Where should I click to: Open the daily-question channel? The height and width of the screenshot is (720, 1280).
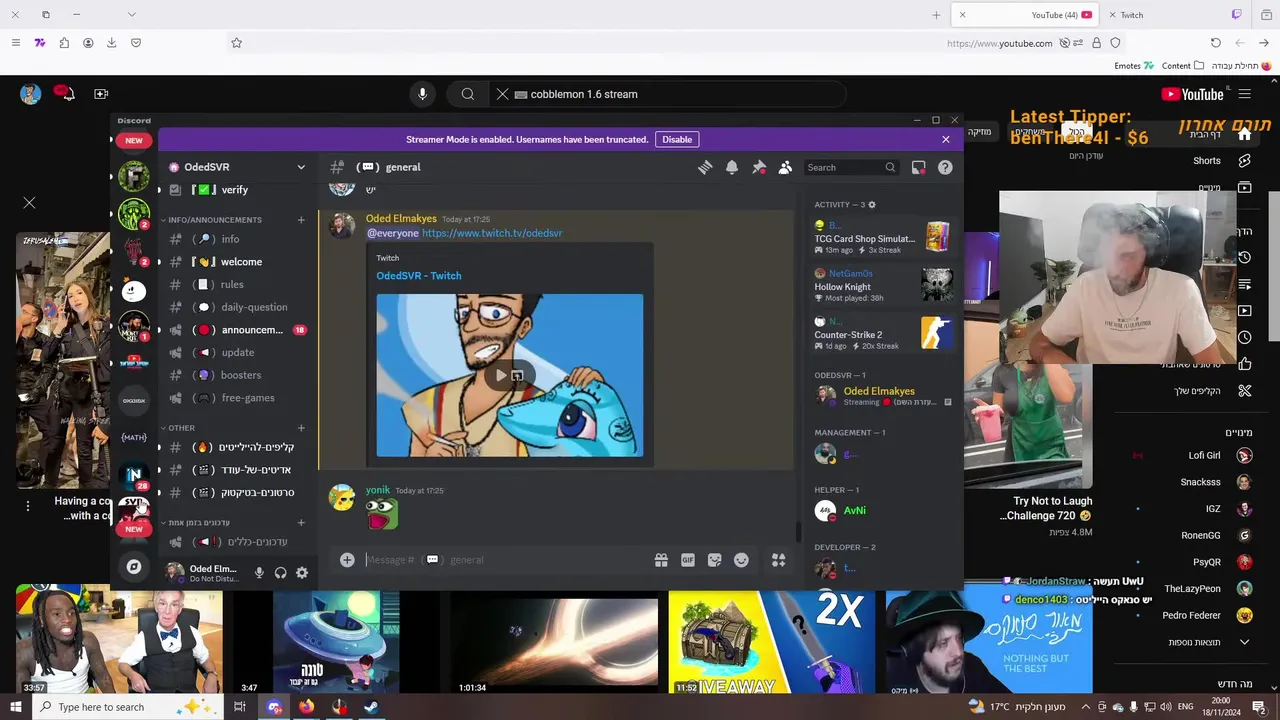pos(236,307)
